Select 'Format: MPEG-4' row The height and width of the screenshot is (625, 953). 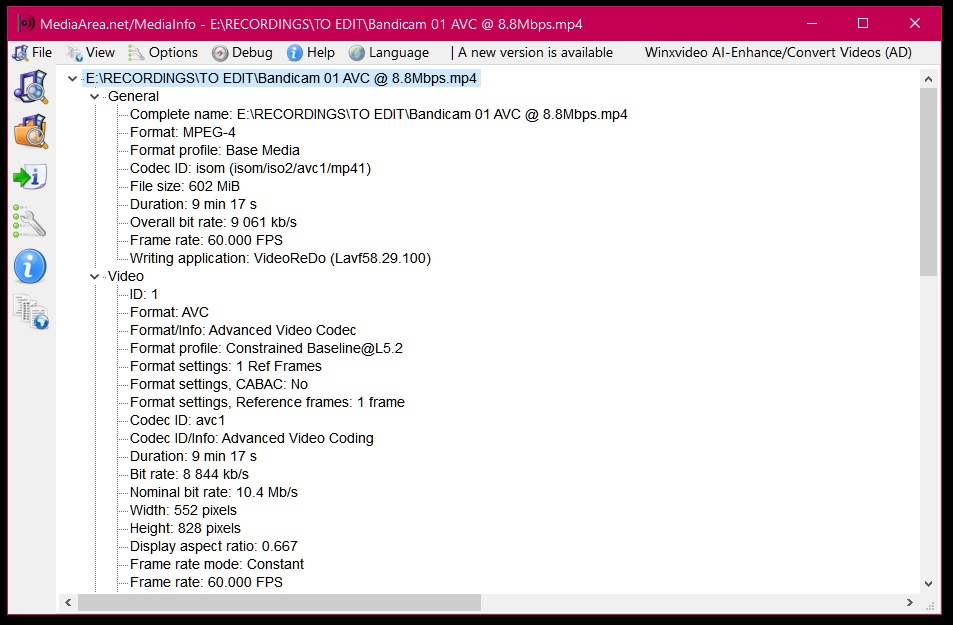[183, 133]
